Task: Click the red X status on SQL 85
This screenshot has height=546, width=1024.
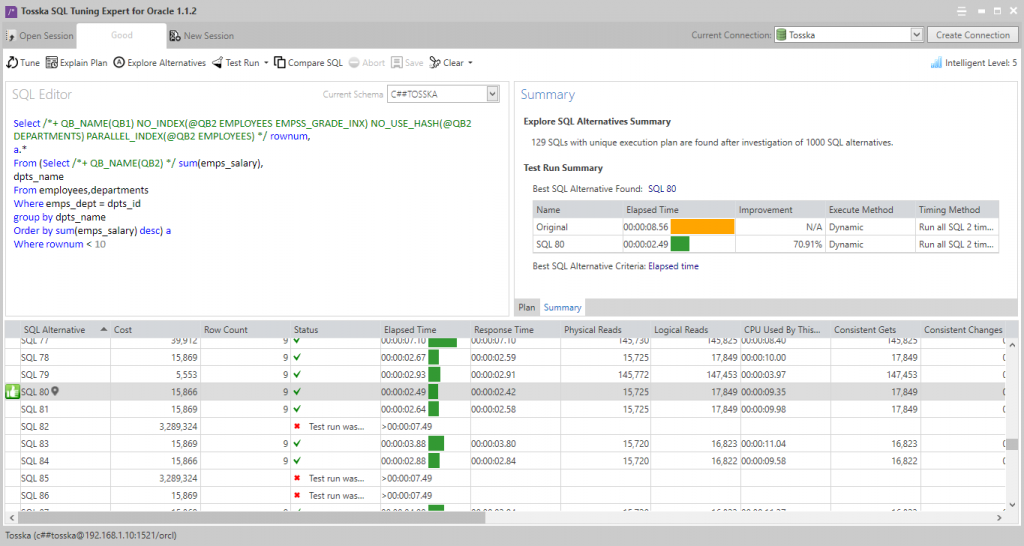Action: tap(297, 478)
